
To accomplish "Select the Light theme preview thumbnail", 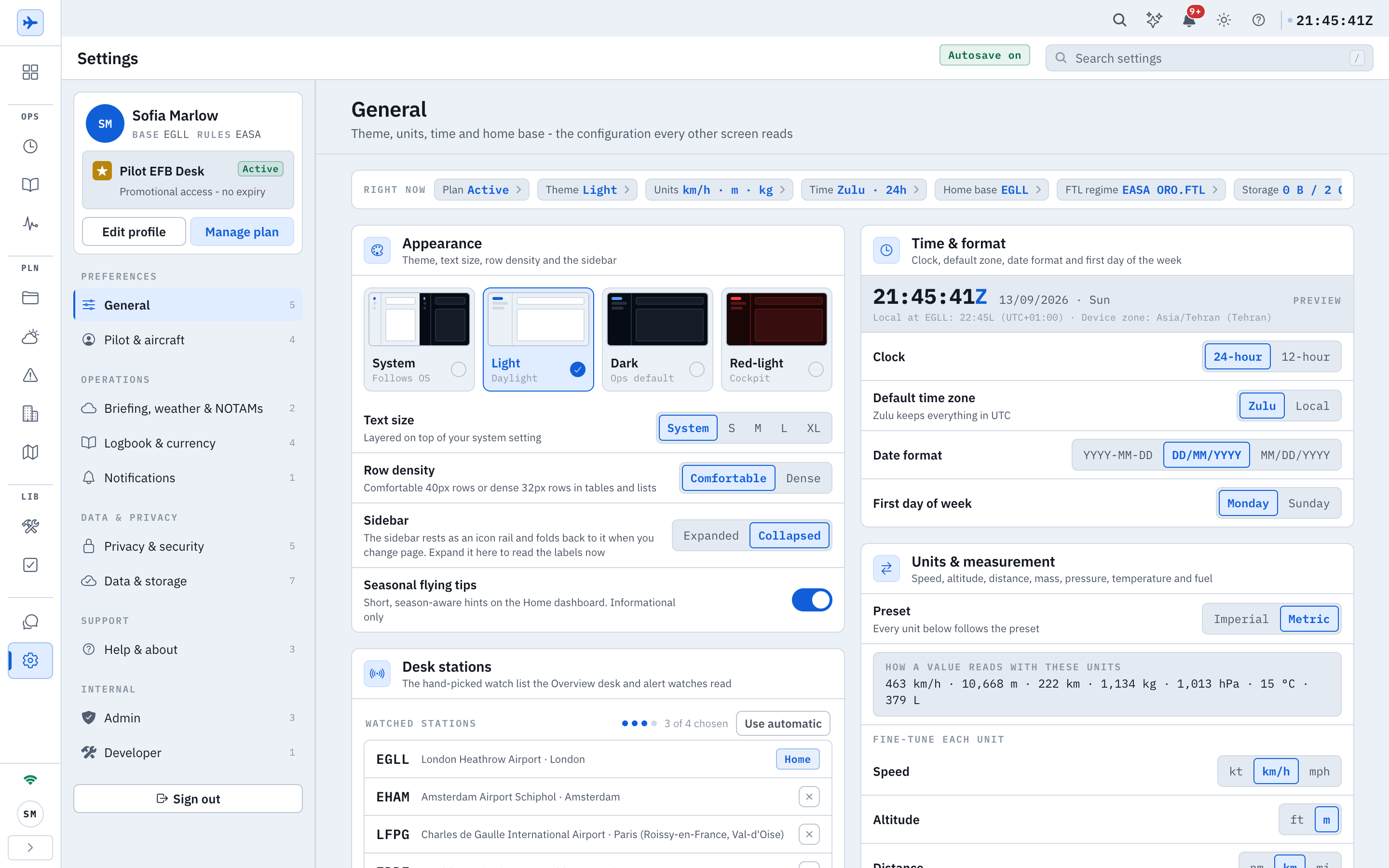I will 538,319.
